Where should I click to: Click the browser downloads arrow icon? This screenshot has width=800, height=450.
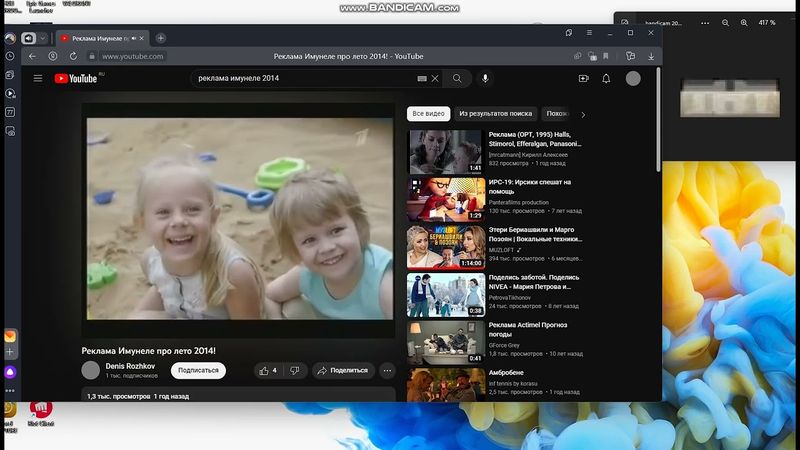pyautogui.click(x=652, y=56)
